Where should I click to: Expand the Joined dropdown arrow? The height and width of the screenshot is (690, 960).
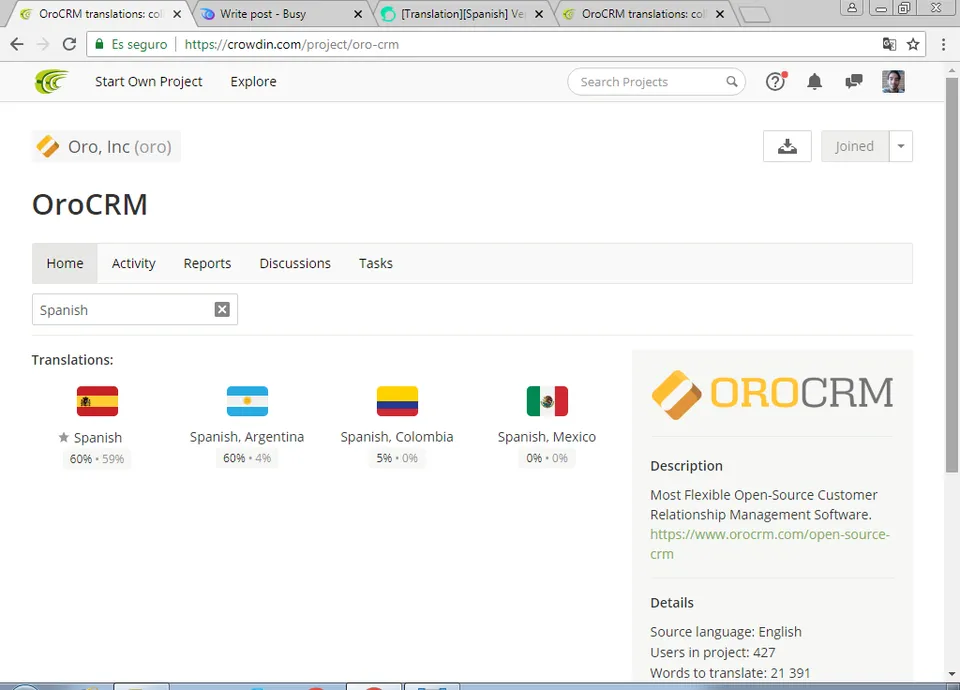[901, 146]
